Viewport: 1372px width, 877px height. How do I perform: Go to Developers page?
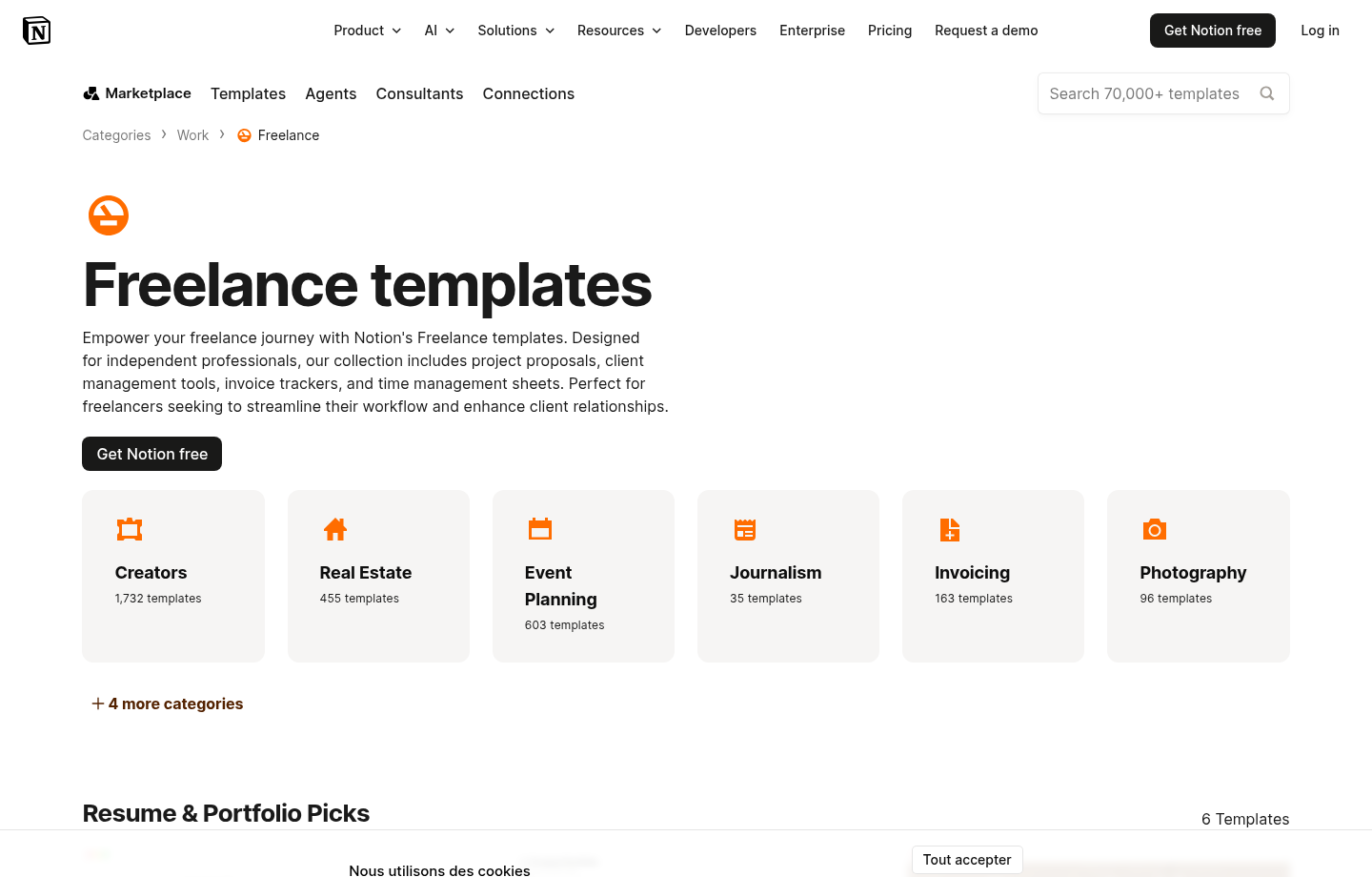click(x=720, y=31)
